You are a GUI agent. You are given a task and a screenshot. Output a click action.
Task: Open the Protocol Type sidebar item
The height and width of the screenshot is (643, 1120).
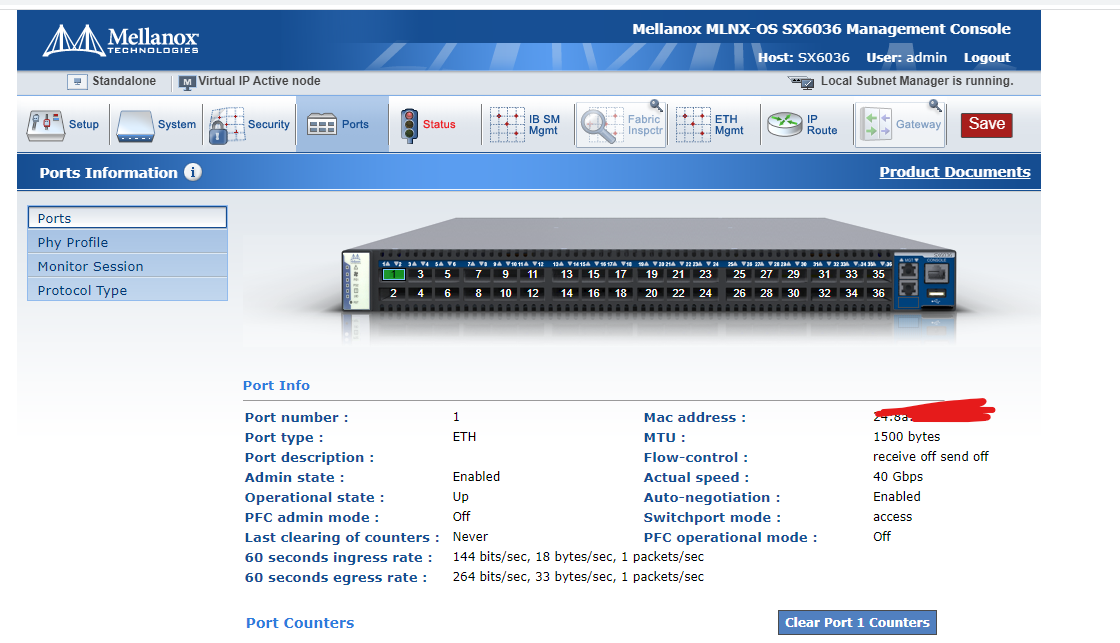point(127,290)
